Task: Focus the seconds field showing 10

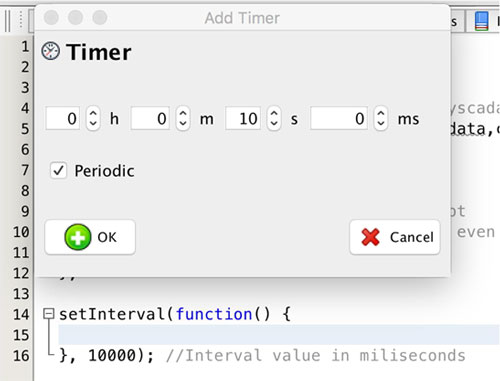Action: [x=243, y=118]
